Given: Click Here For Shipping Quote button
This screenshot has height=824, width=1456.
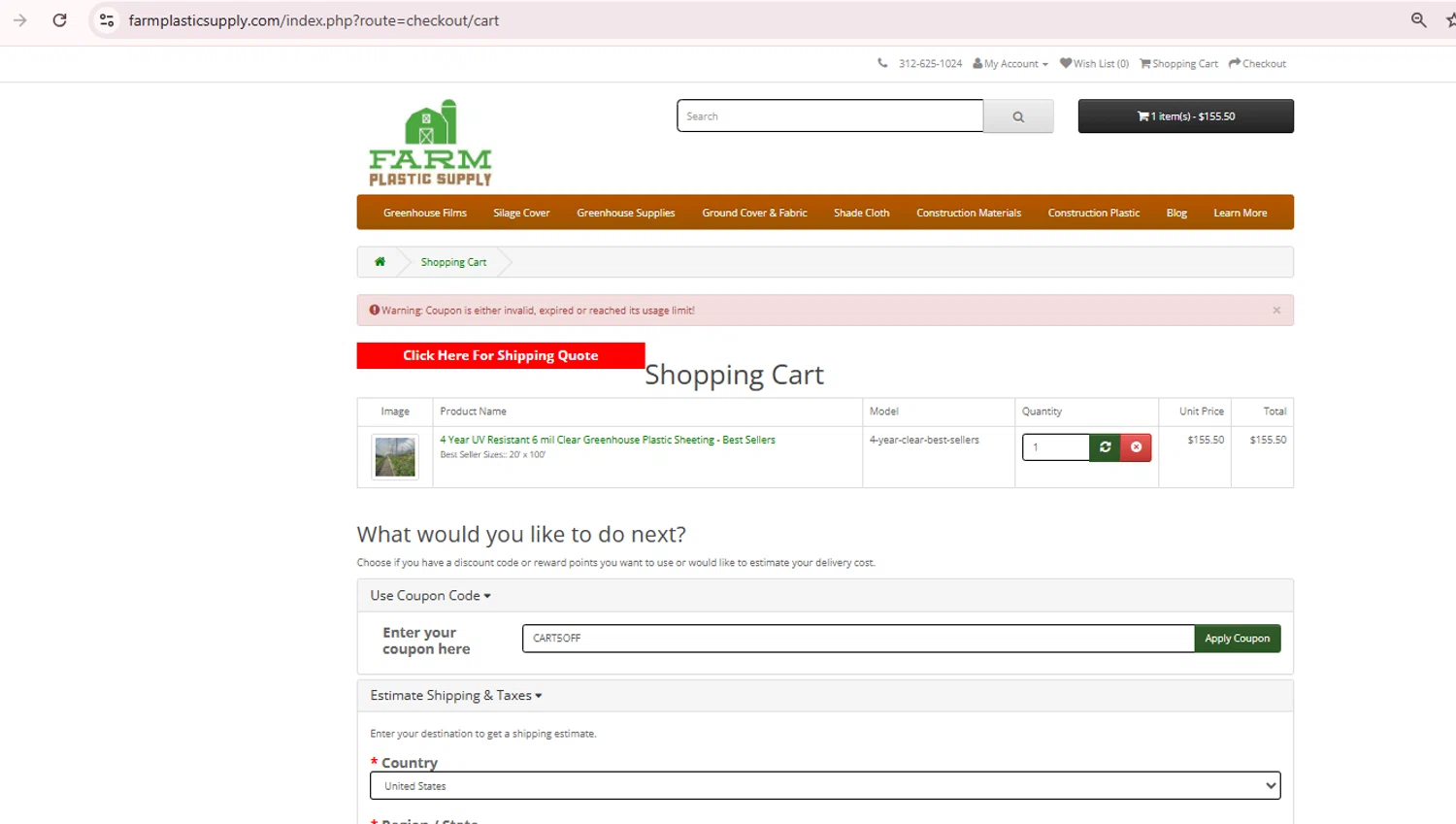Looking at the screenshot, I should (x=500, y=355).
